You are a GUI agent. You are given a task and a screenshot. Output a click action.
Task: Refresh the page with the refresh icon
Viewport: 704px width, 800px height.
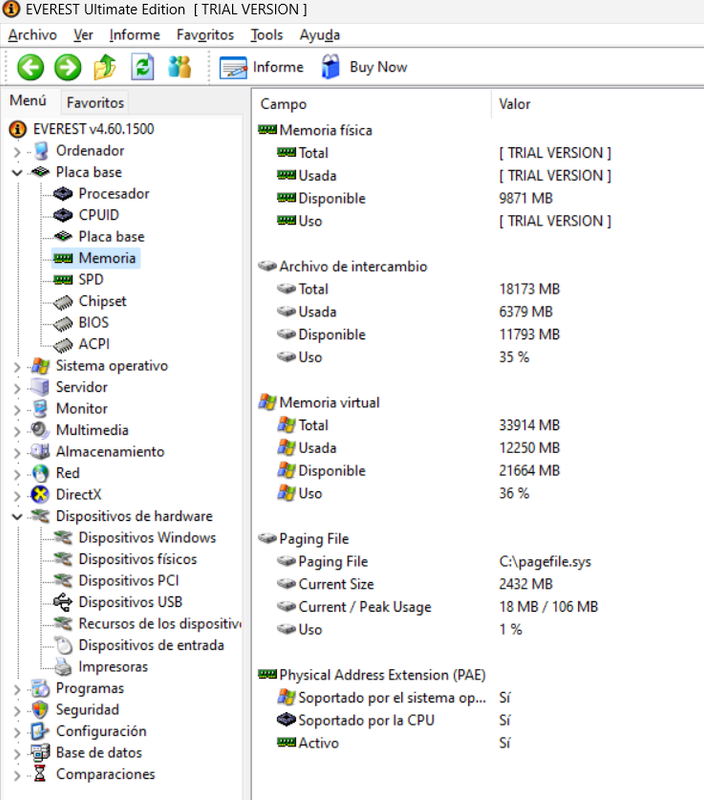(x=143, y=67)
